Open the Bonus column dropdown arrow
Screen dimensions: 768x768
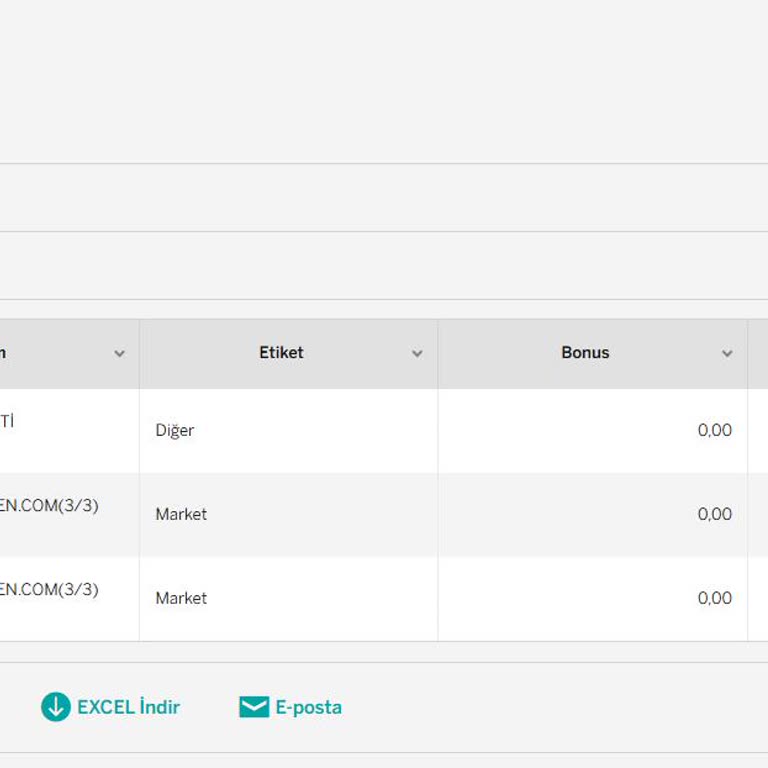point(727,353)
